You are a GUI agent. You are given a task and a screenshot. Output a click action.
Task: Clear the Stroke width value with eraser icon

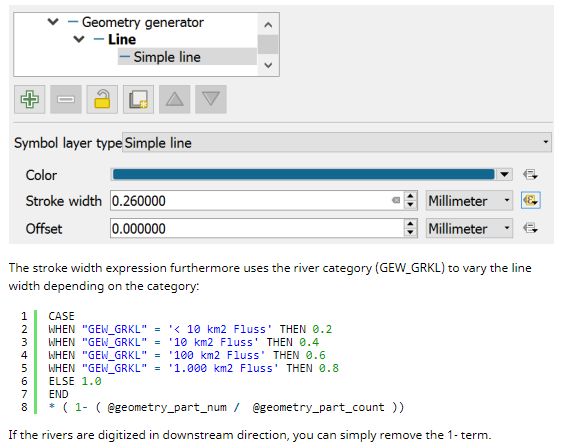point(396,200)
